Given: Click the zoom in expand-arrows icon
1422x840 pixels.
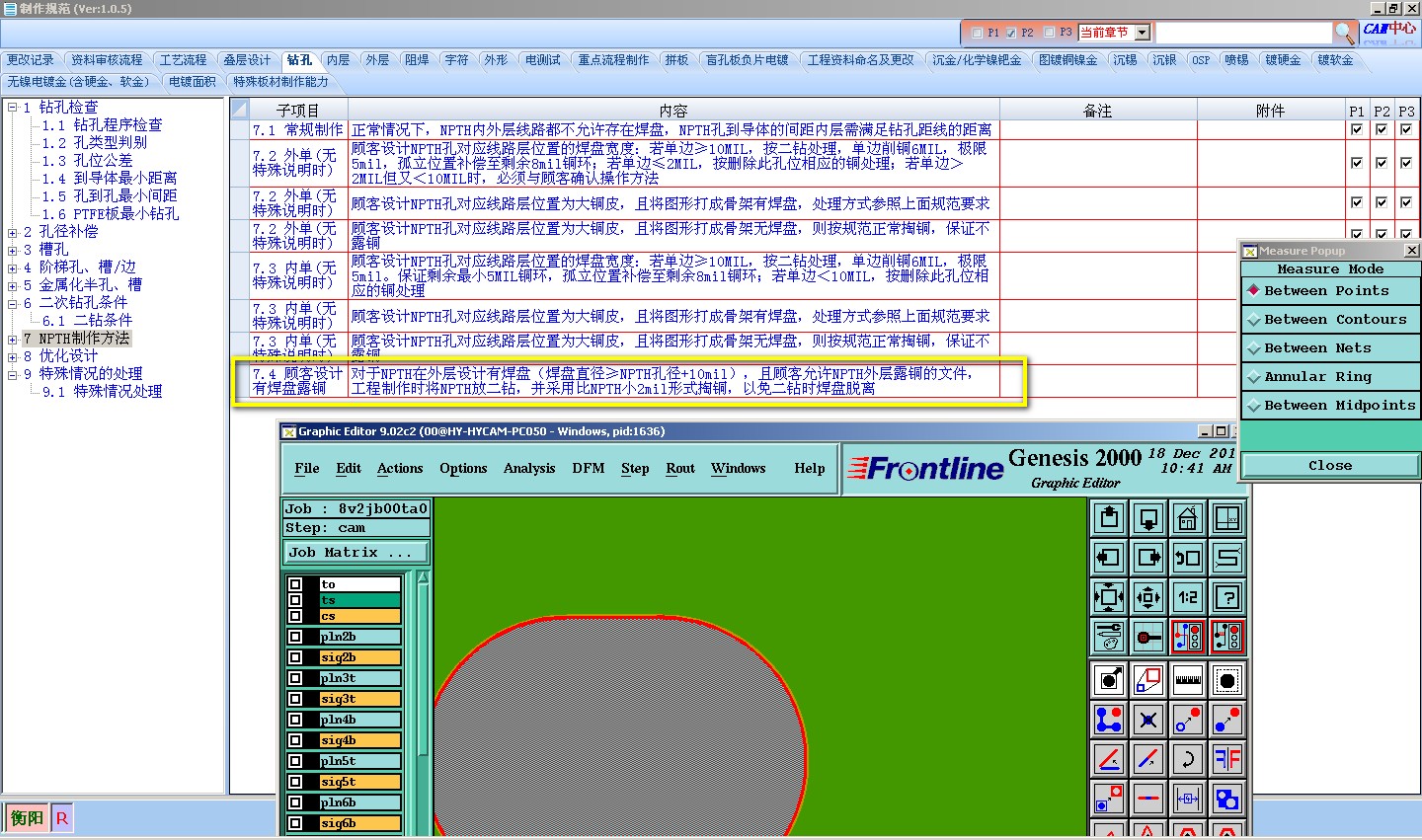Looking at the screenshot, I should pos(1109,597).
